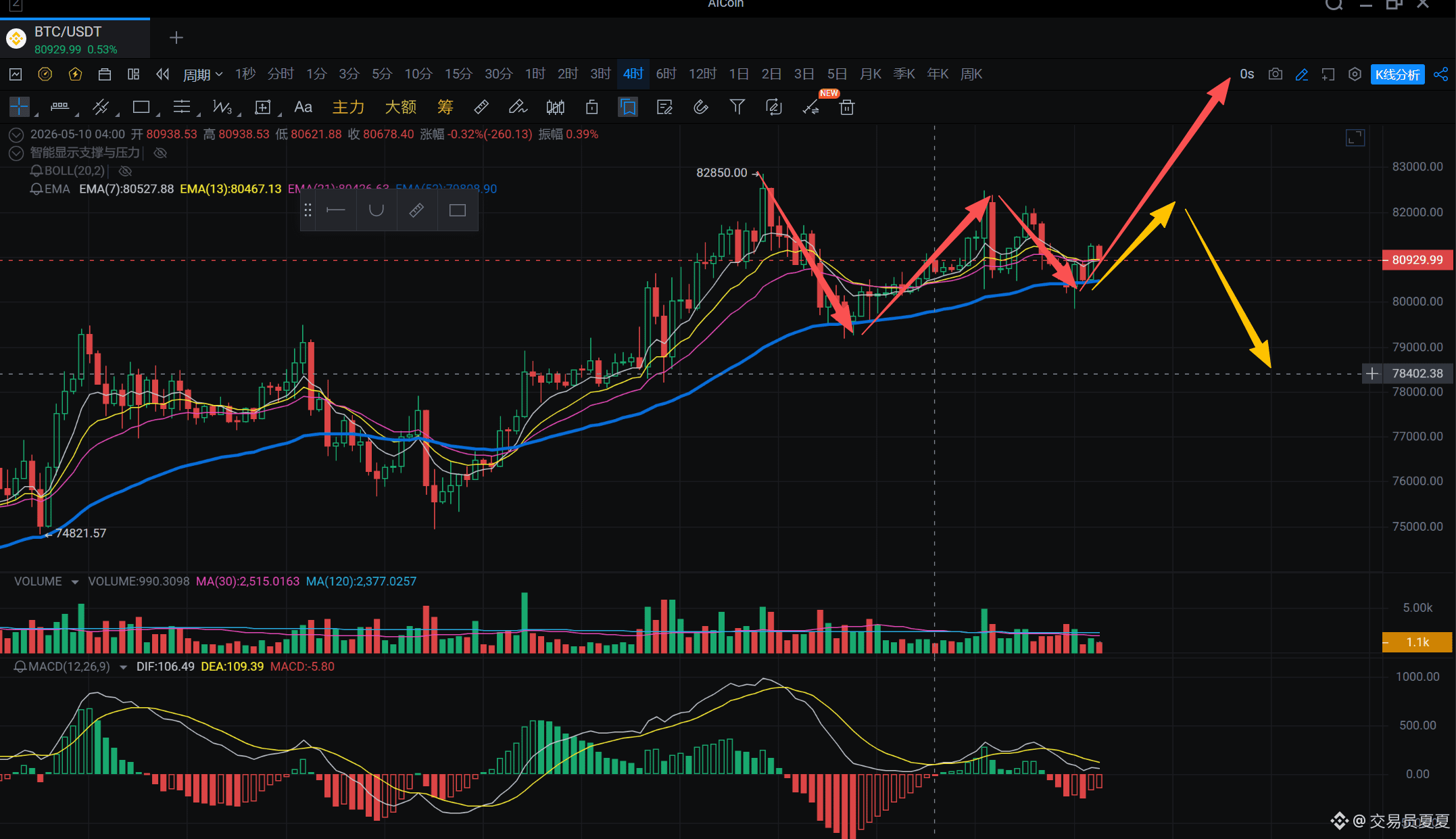Open the chart type icon in top toolbar

[x=16, y=74]
